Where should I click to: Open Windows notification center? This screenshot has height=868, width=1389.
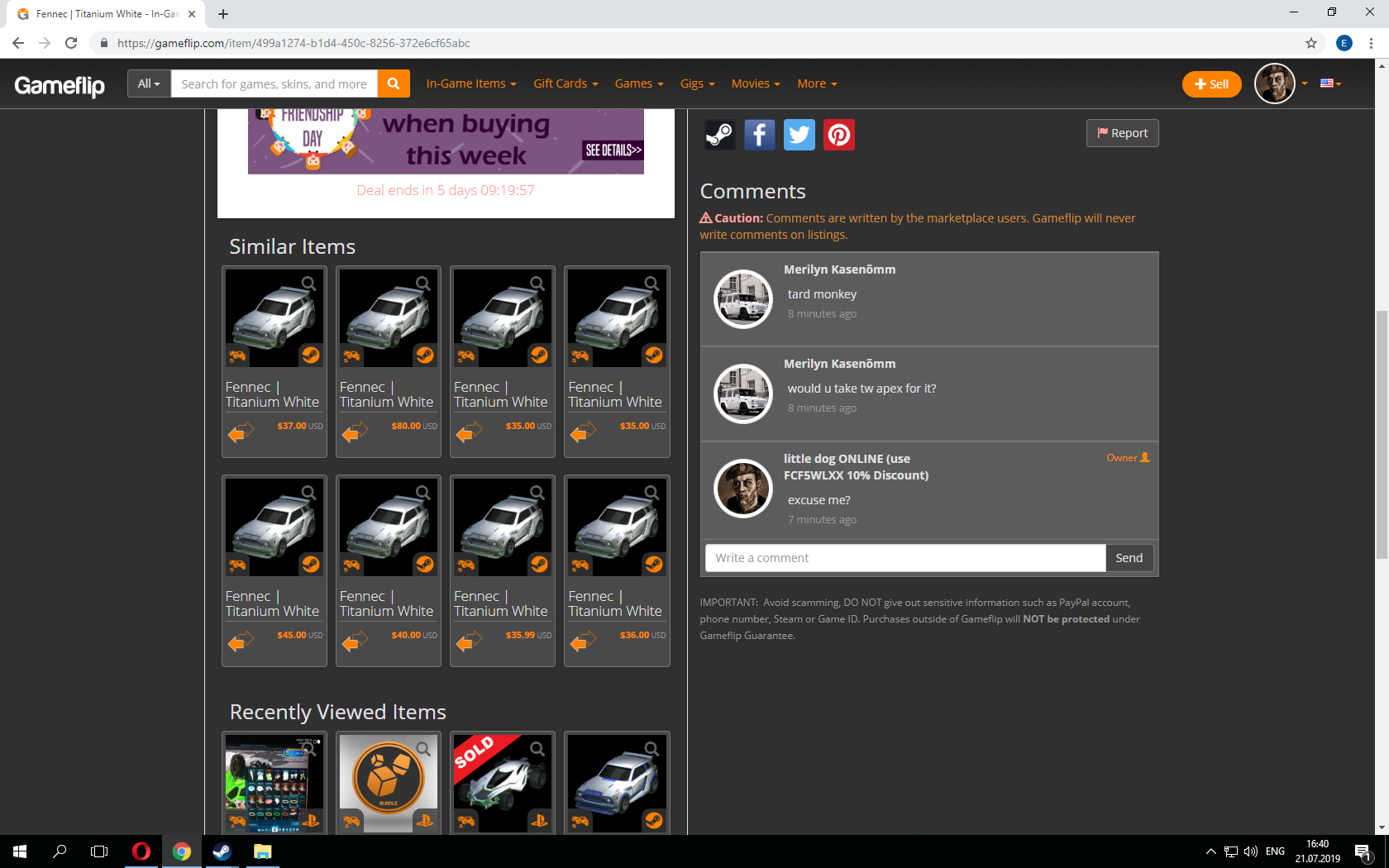[1363, 851]
